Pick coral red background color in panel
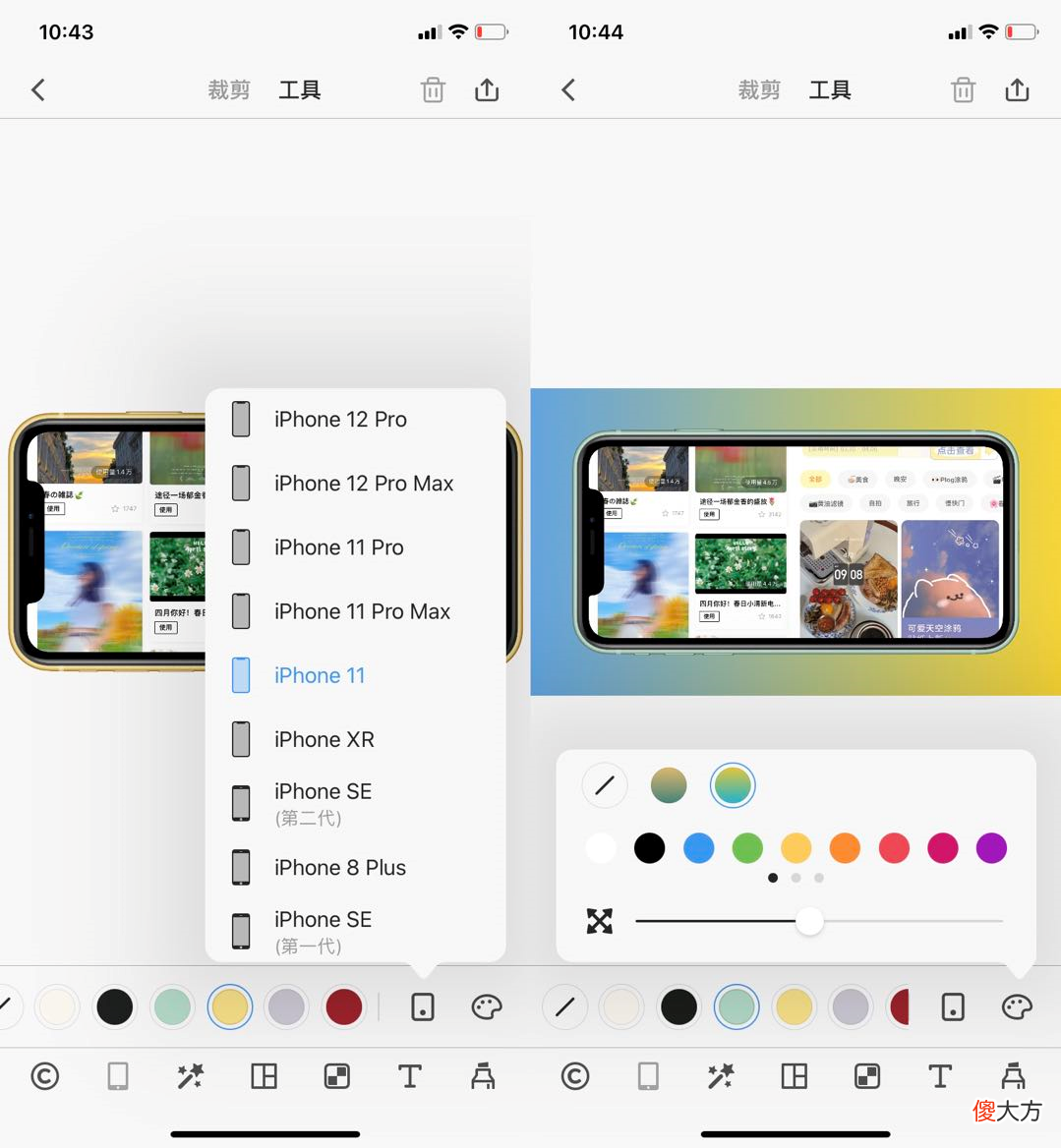This screenshot has width=1061, height=1148. (x=894, y=848)
